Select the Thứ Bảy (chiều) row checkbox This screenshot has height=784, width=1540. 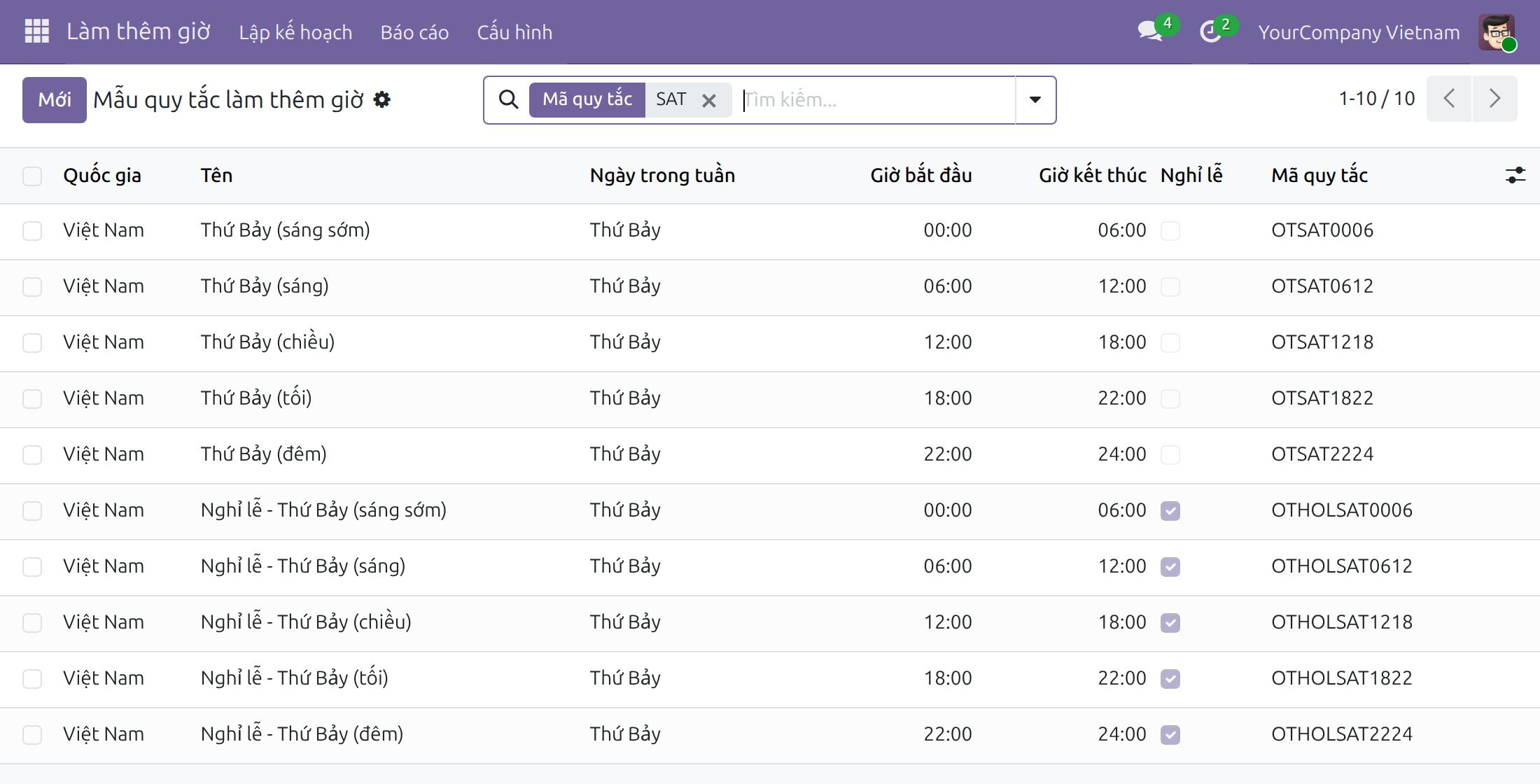(x=32, y=343)
